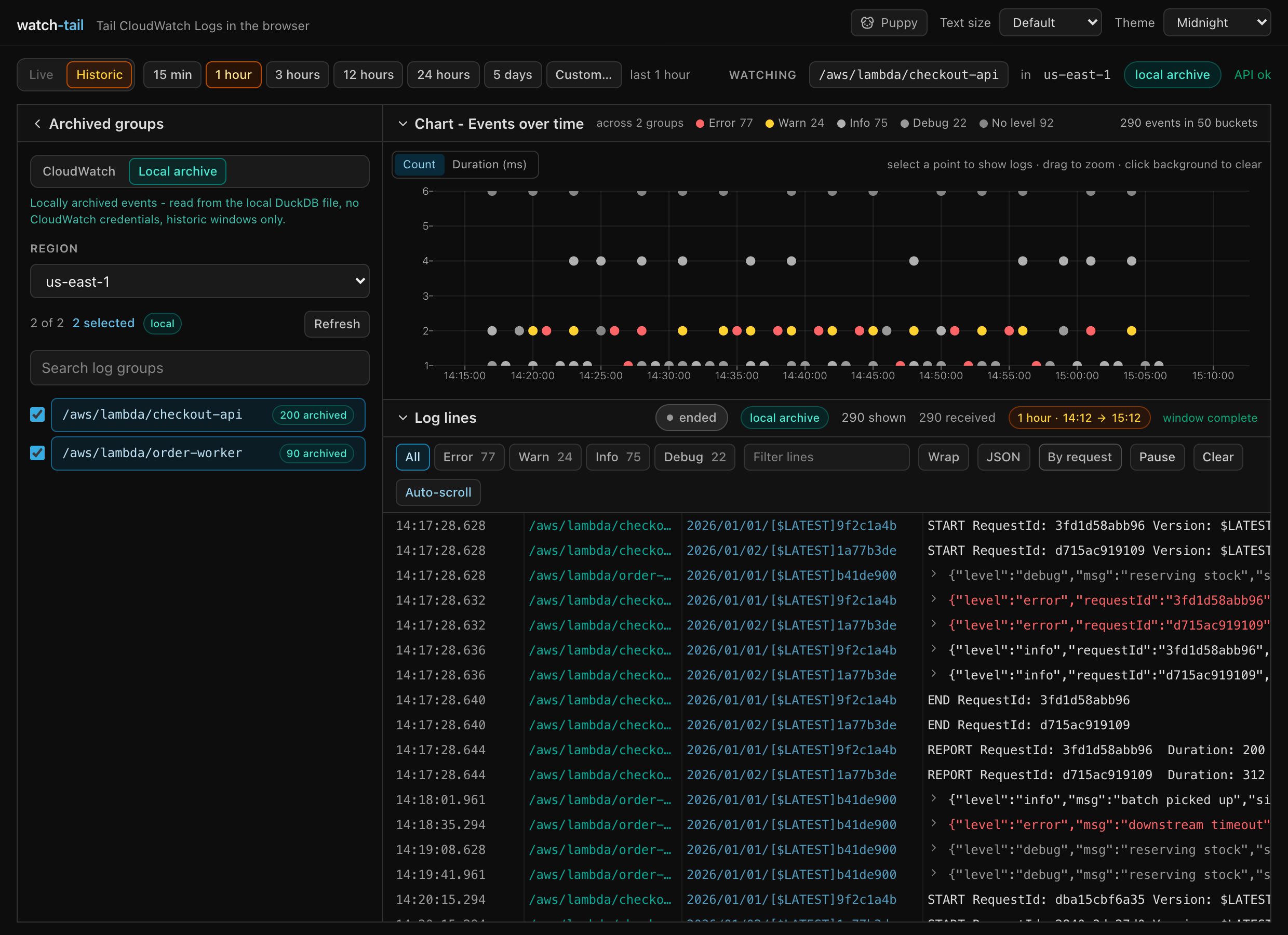
Task: Choose the 3 hours time range
Action: (298, 75)
